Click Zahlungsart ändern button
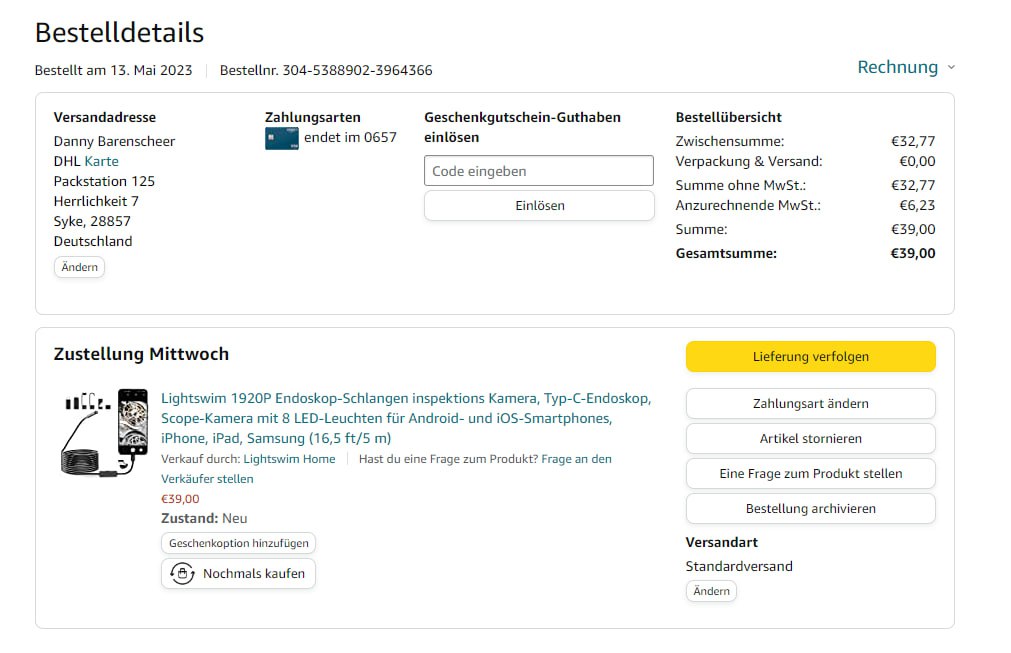Image resolution: width=1011 pixels, height=653 pixels. pos(810,404)
